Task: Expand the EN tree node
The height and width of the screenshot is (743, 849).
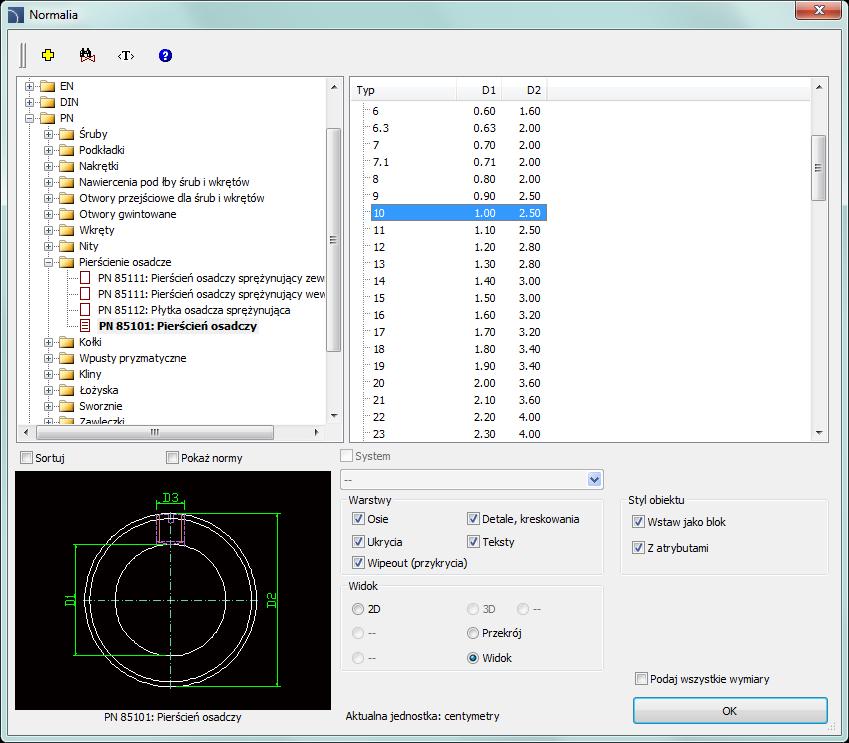Action: pyautogui.click(x=30, y=86)
